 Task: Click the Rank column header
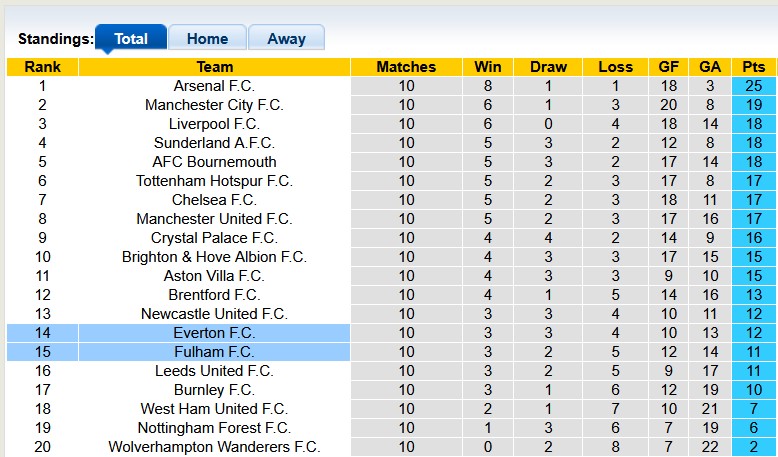tap(42, 67)
